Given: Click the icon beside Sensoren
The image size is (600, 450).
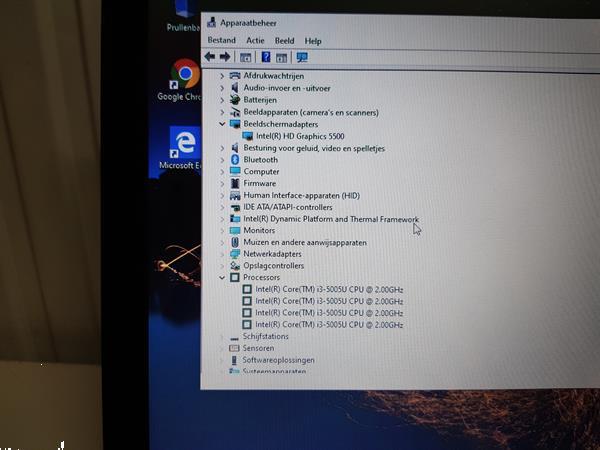Looking at the screenshot, I should click(234, 348).
